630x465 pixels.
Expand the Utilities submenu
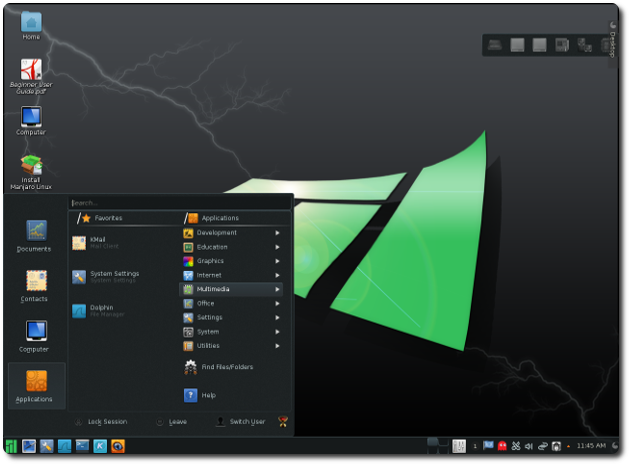231,346
